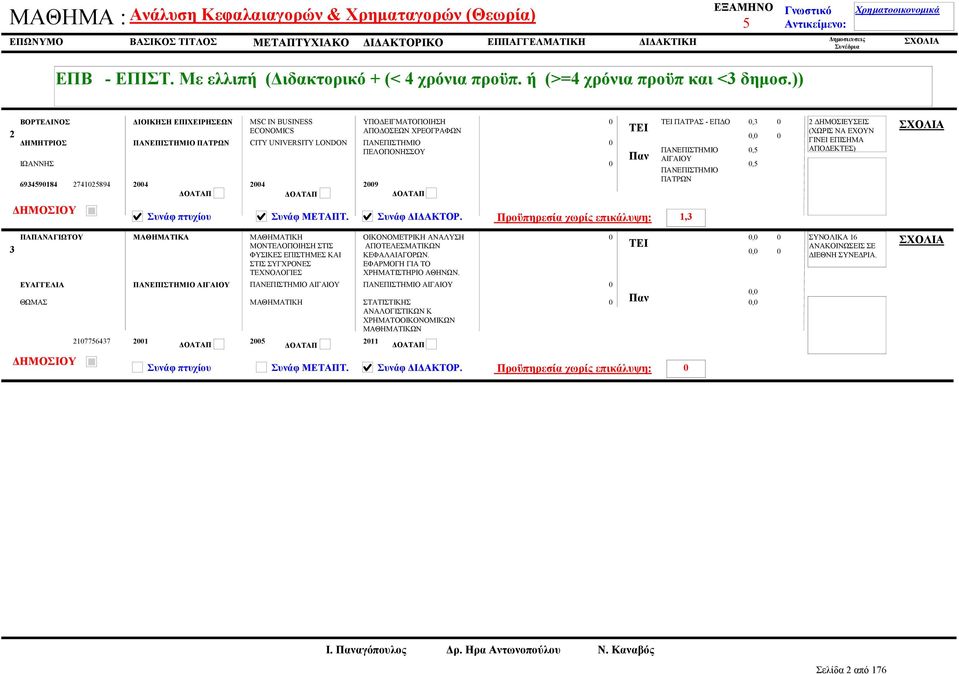Select CITY UNIVERSITY LONDON text
This screenshot has height=674, width=959.
(298, 143)
